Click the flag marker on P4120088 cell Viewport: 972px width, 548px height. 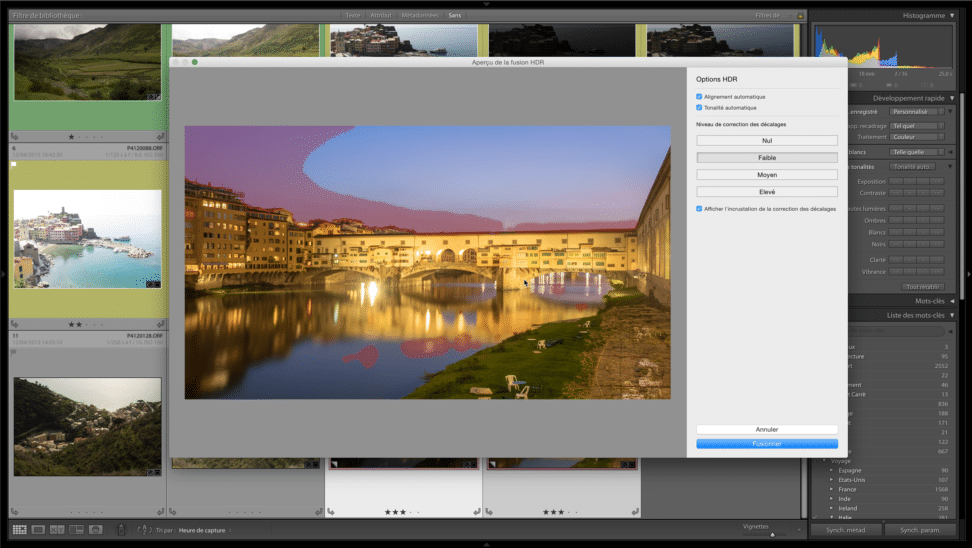coord(14,164)
